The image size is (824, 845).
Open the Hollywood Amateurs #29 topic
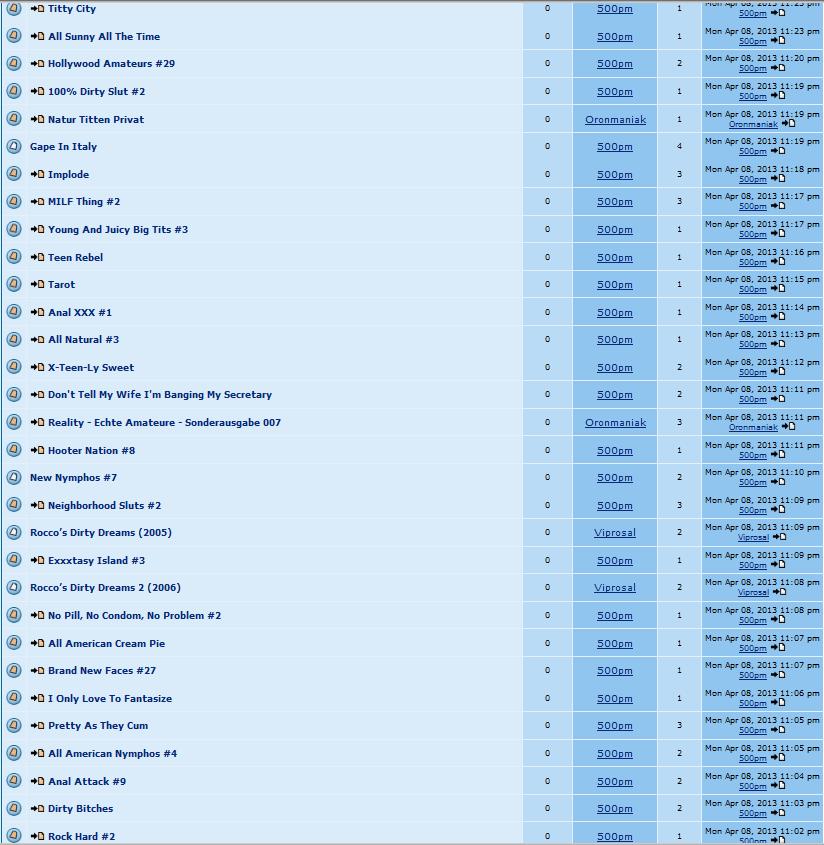112,64
